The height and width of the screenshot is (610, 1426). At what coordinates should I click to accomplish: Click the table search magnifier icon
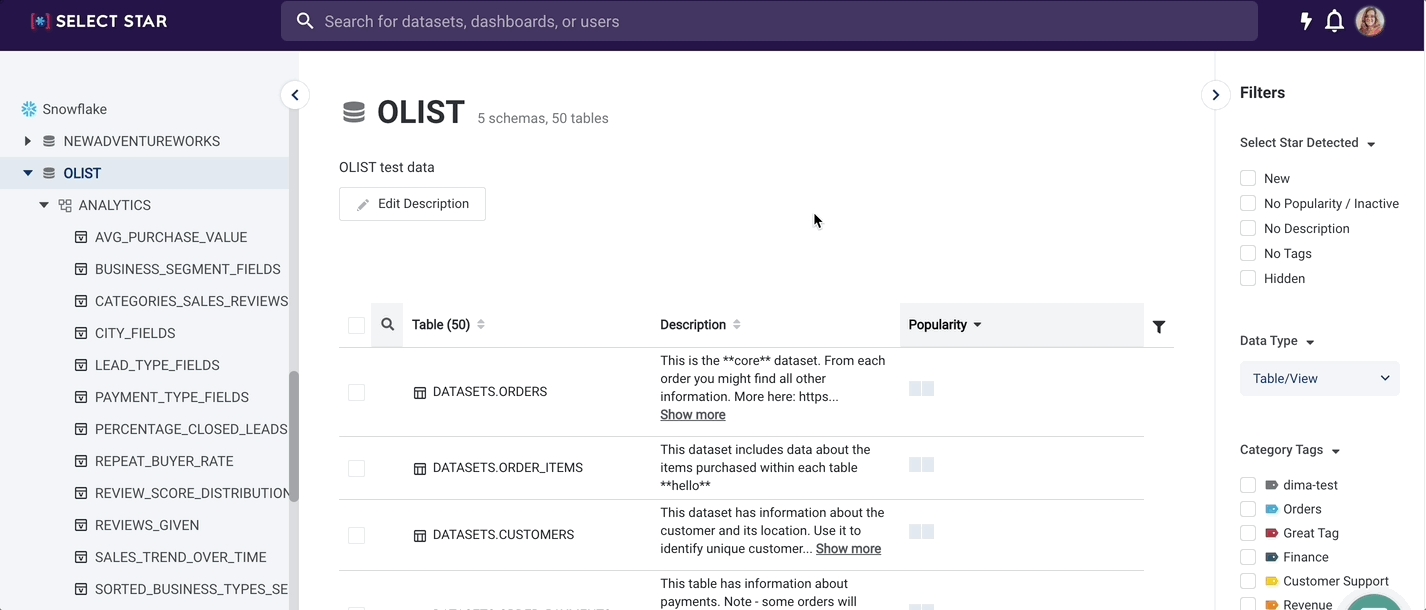pyautogui.click(x=387, y=325)
